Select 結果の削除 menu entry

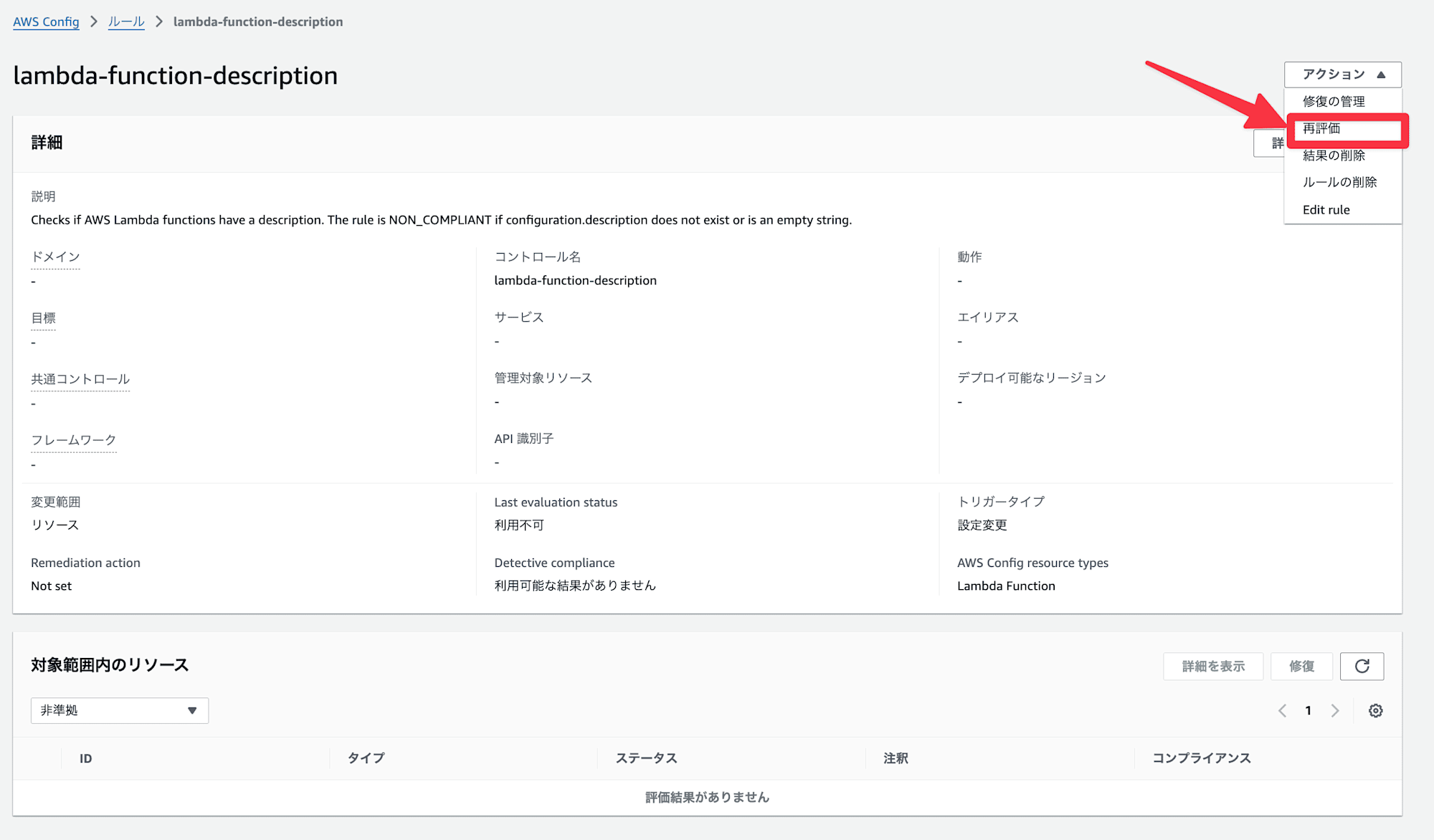pyautogui.click(x=1334, y=156)
